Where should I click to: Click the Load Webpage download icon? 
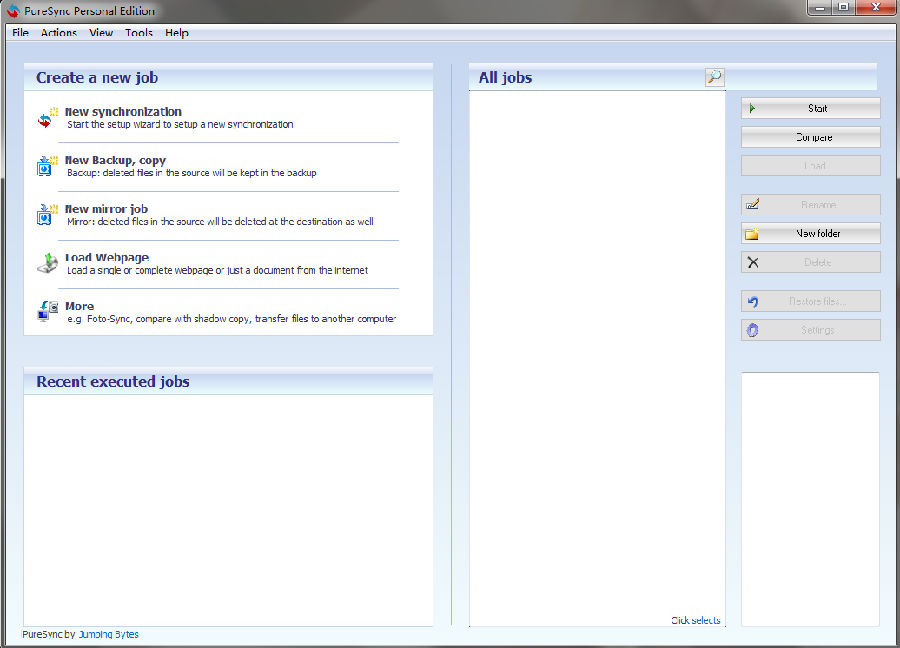[47, 263]
